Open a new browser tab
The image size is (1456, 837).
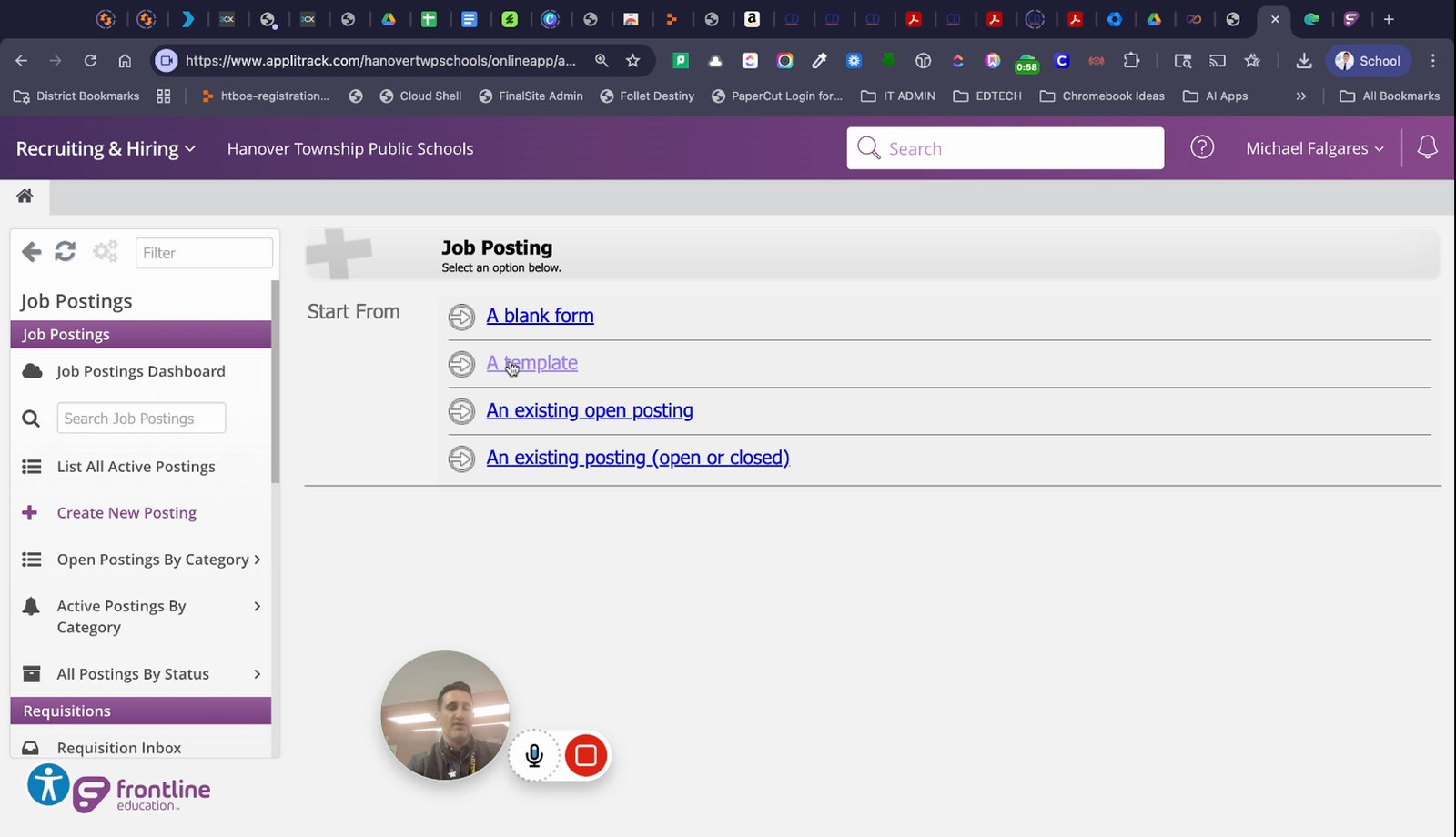[1389, 19]
